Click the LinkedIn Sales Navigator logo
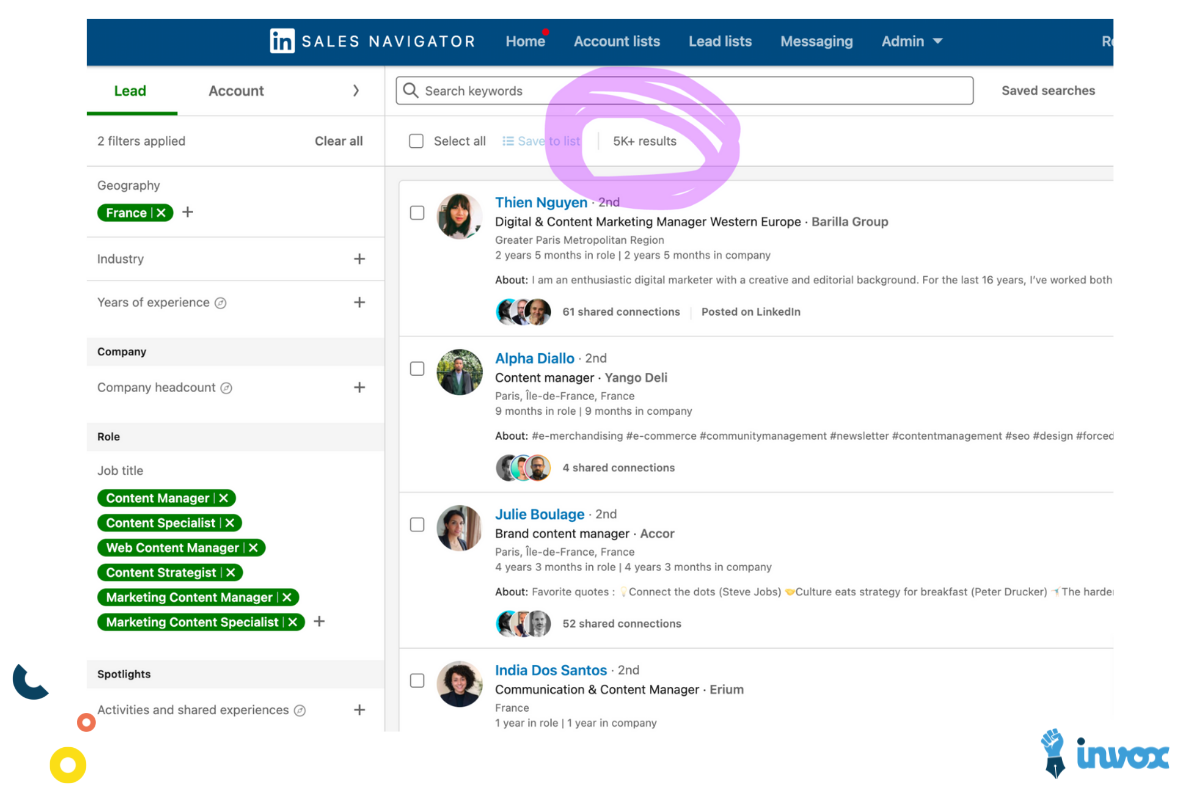The image size is (1200, 800). pyautogui.click(x=372, y=41)
